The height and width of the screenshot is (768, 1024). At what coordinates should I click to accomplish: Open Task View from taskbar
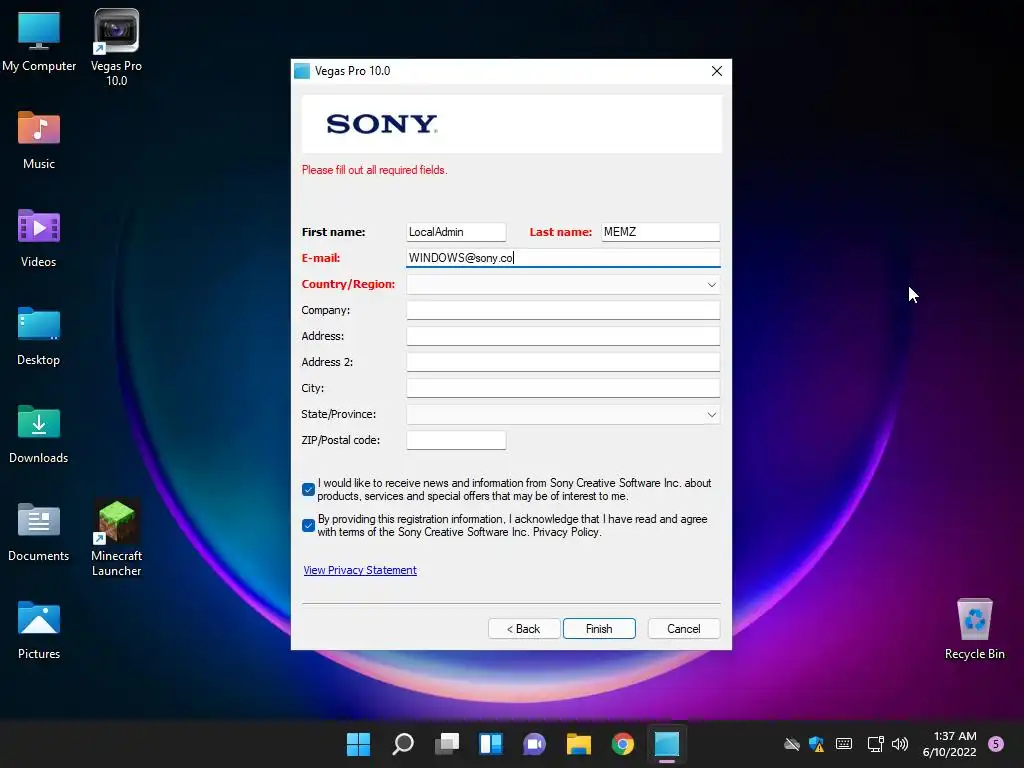click(447, 744)
